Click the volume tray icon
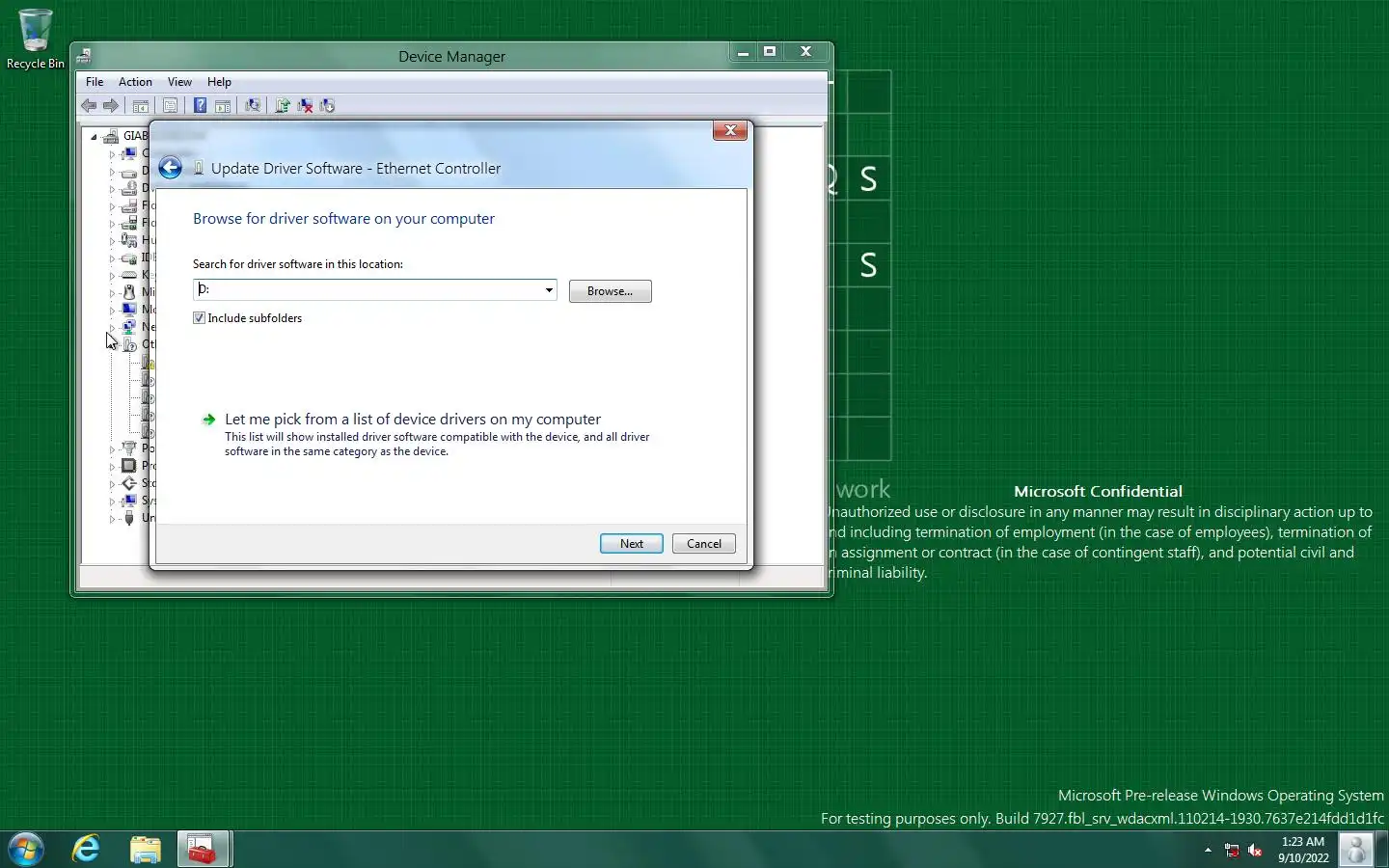The height and width of the screenshot is (868, 1389). (1255, 850)
